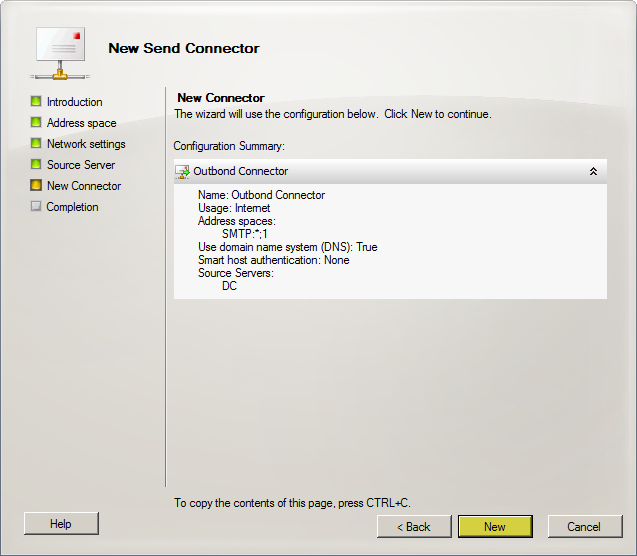Select the Network settings step
This screenshot has height=556, width=637.
tap(86, 144)
